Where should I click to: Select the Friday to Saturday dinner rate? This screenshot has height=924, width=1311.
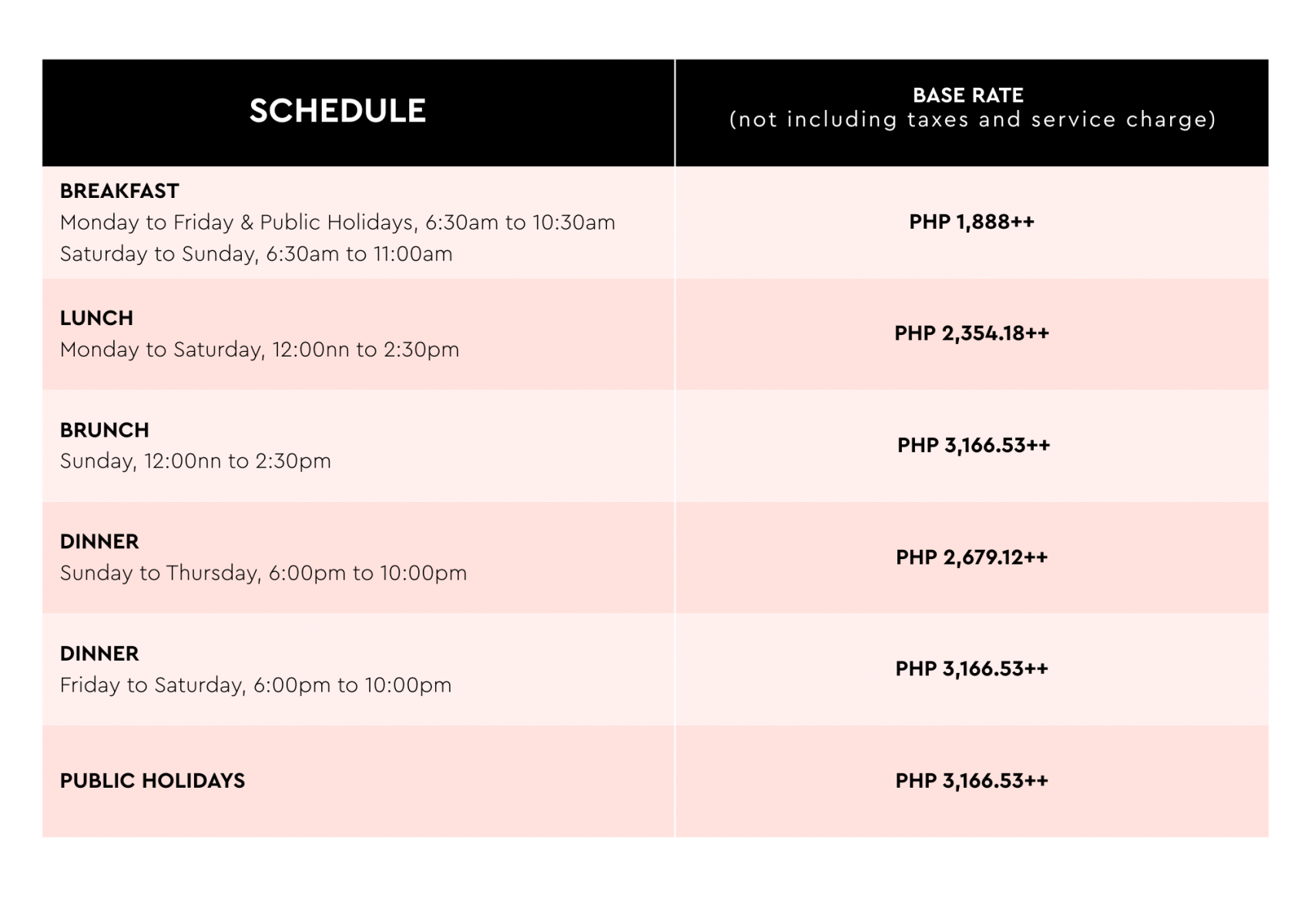coord(971,668)
